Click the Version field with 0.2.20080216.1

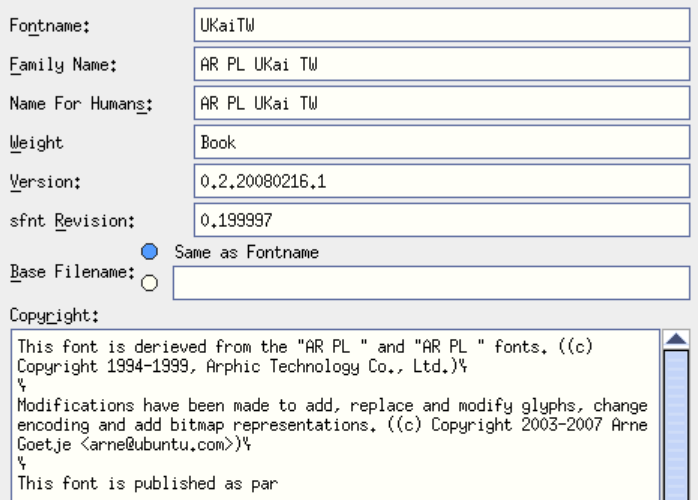click(x=441, y=182)
